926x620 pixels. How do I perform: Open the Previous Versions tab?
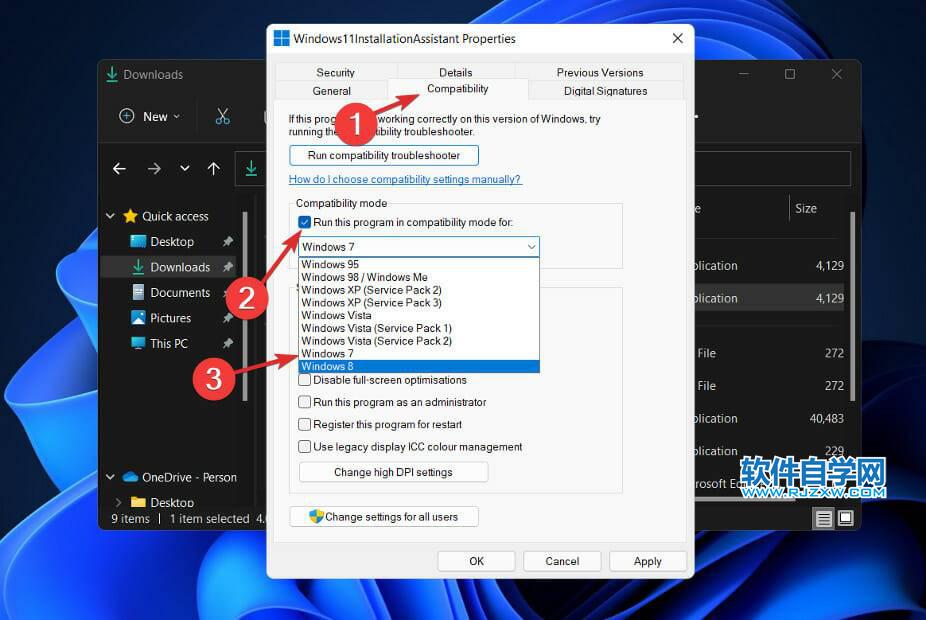click(599, 73)
